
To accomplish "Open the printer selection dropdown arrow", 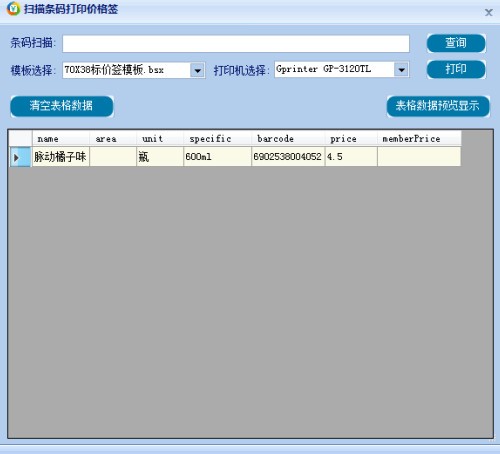I will click(x=401, y=70).
